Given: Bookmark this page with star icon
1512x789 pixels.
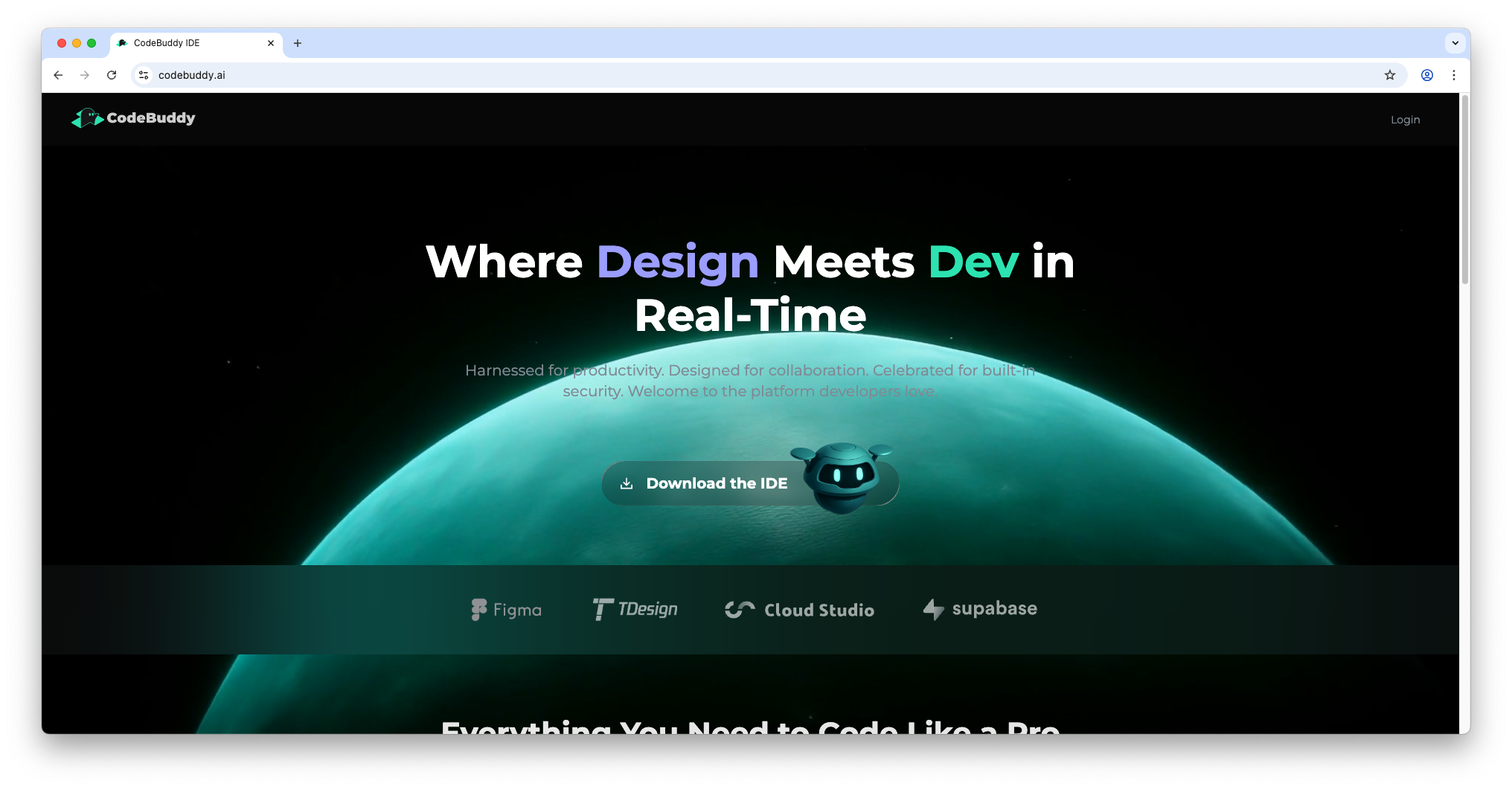Looking at the screenshot, I should [x=1389, y=75].
